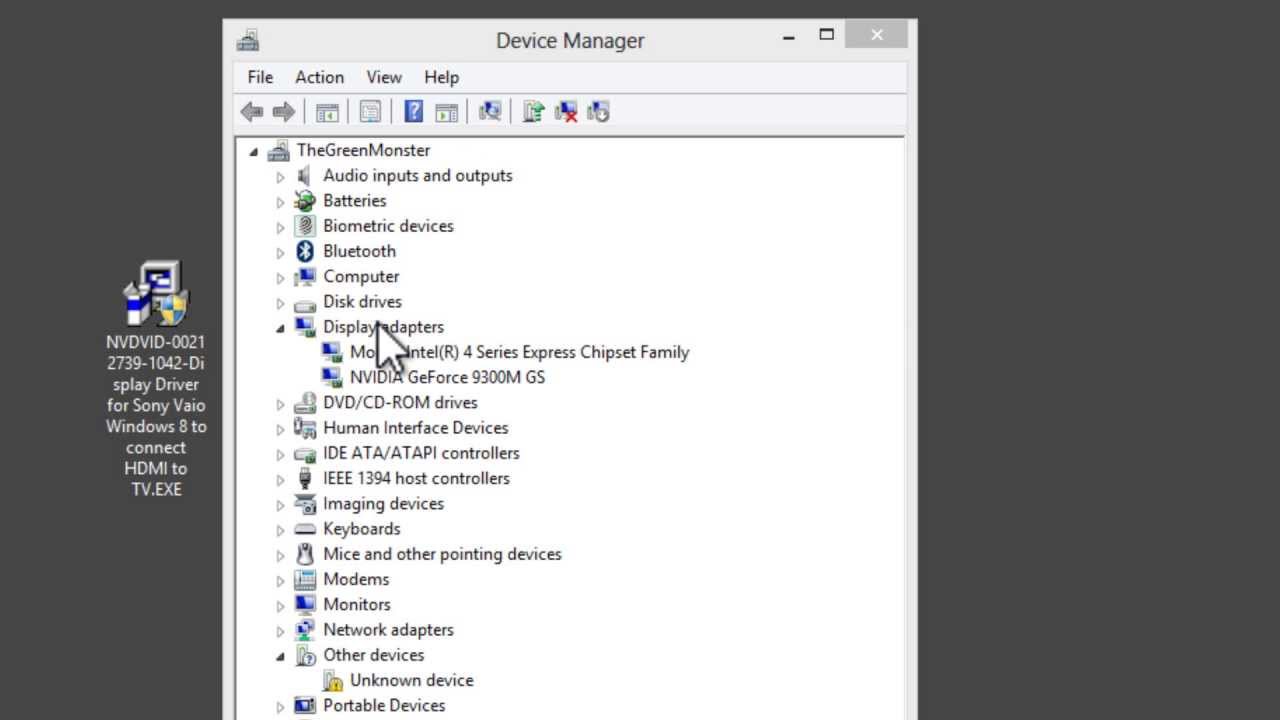The height and width of the screenshot is (720, 1280).
Task: Expand the Portable Devices node
Action: [x=280, y=706]
